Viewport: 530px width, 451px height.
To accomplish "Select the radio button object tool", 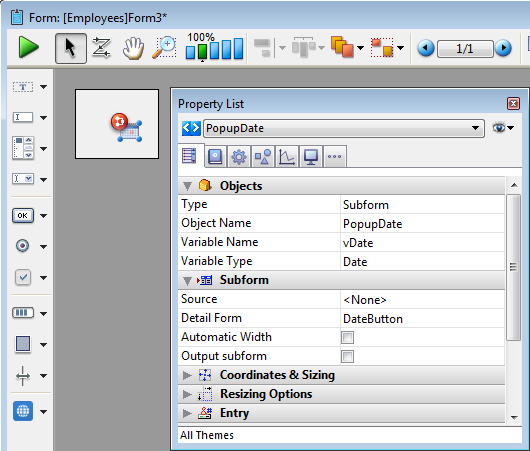I will (x=23, y=245).
